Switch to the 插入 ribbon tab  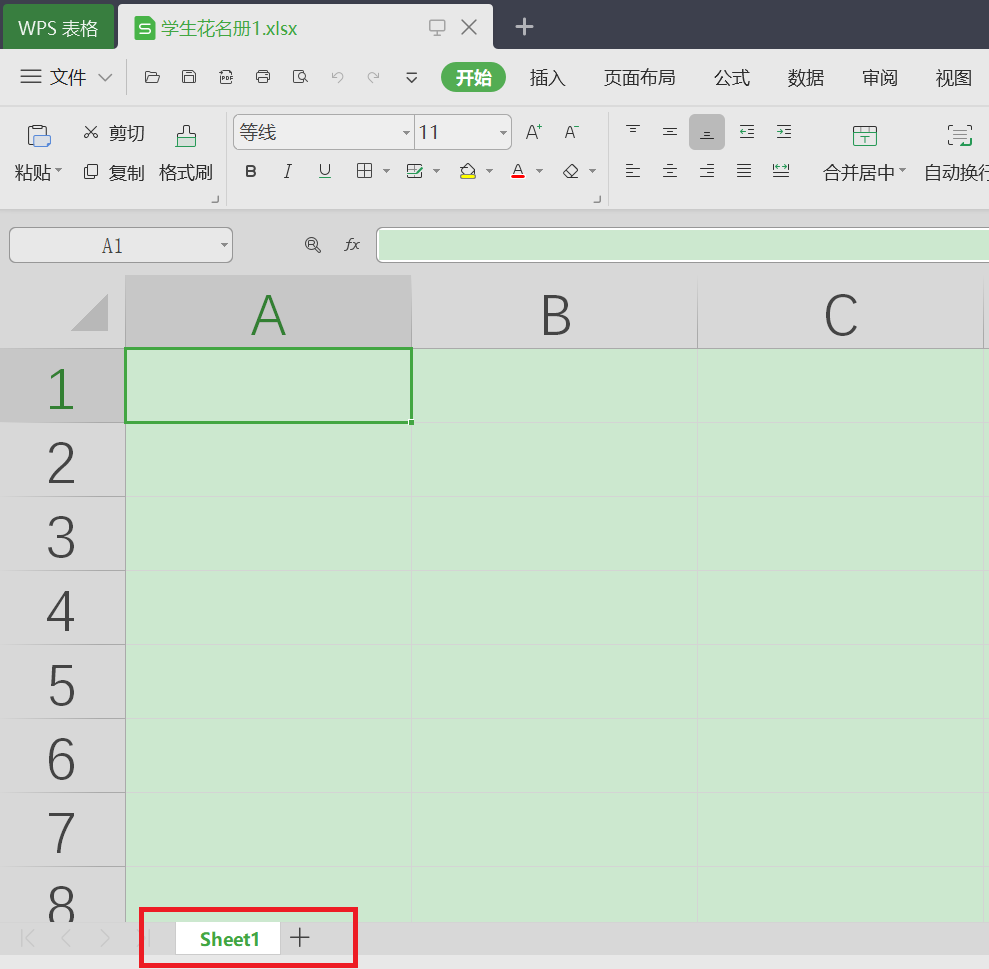coord(547,78)
